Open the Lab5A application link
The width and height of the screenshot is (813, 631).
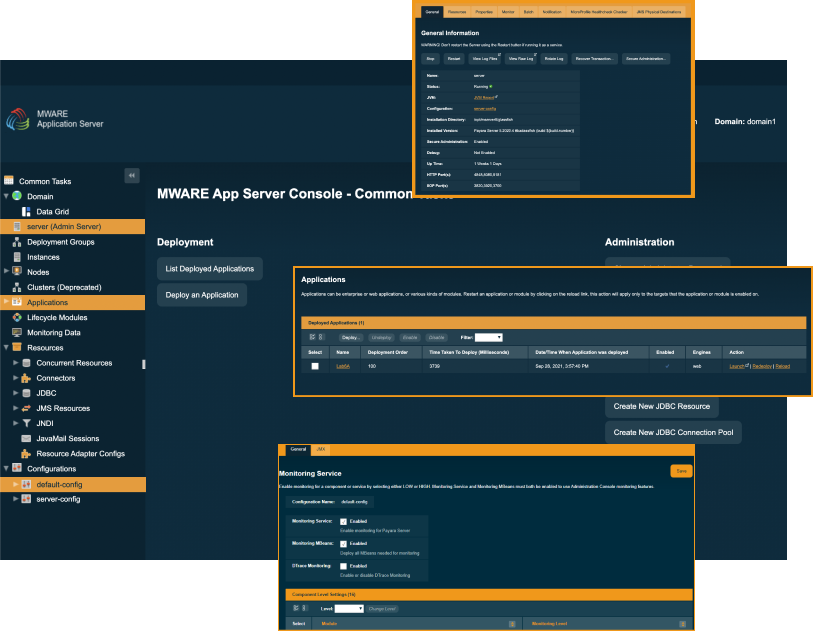click(343, 366)
